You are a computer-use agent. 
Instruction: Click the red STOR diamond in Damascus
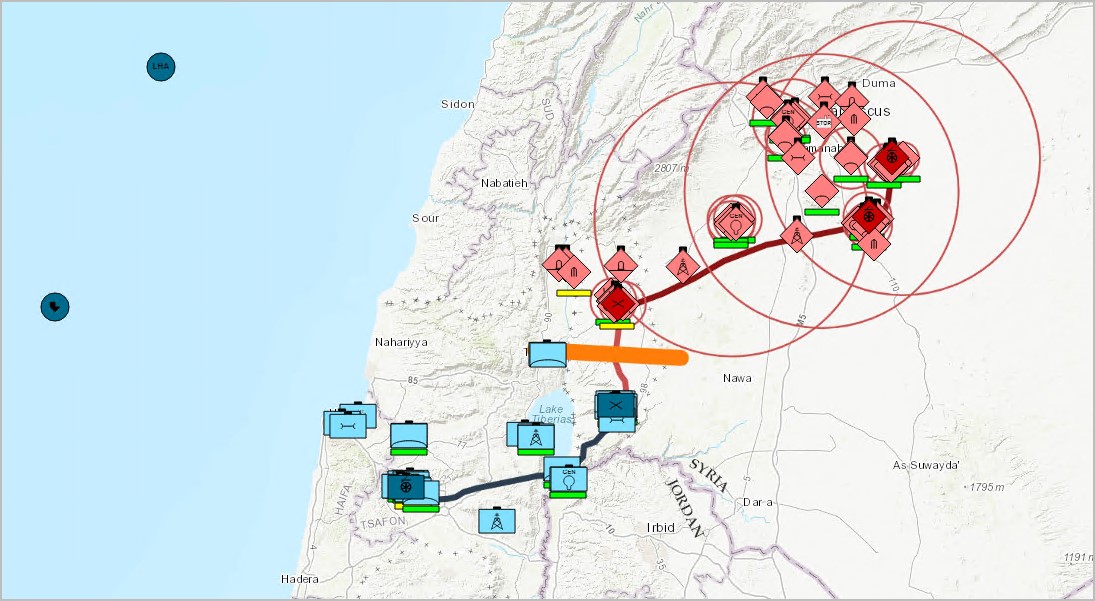[x=824, y=122]
